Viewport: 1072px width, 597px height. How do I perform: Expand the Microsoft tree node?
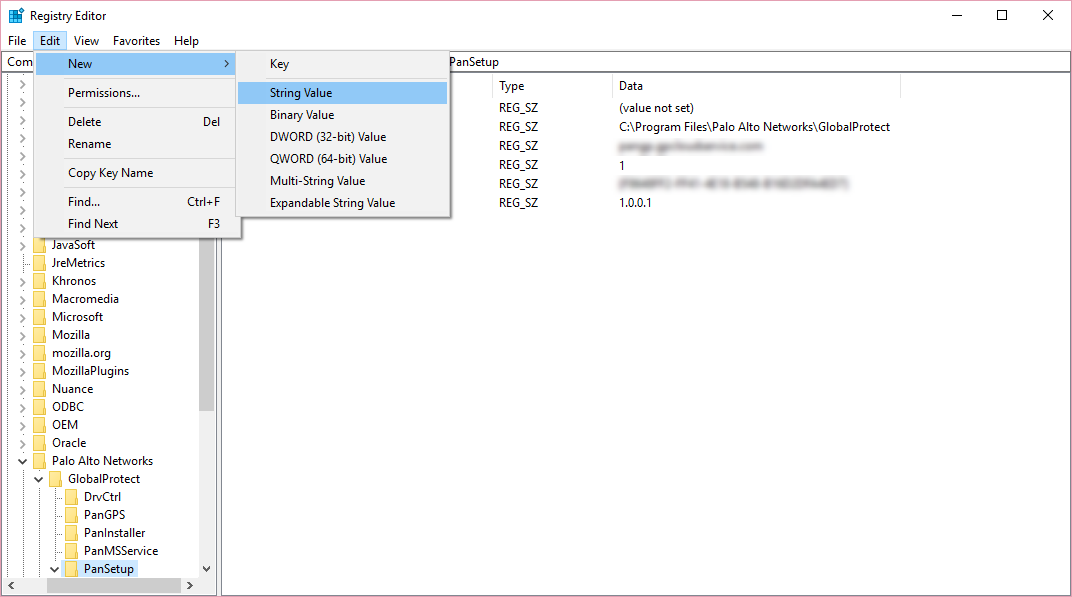[x=23, y=317]
